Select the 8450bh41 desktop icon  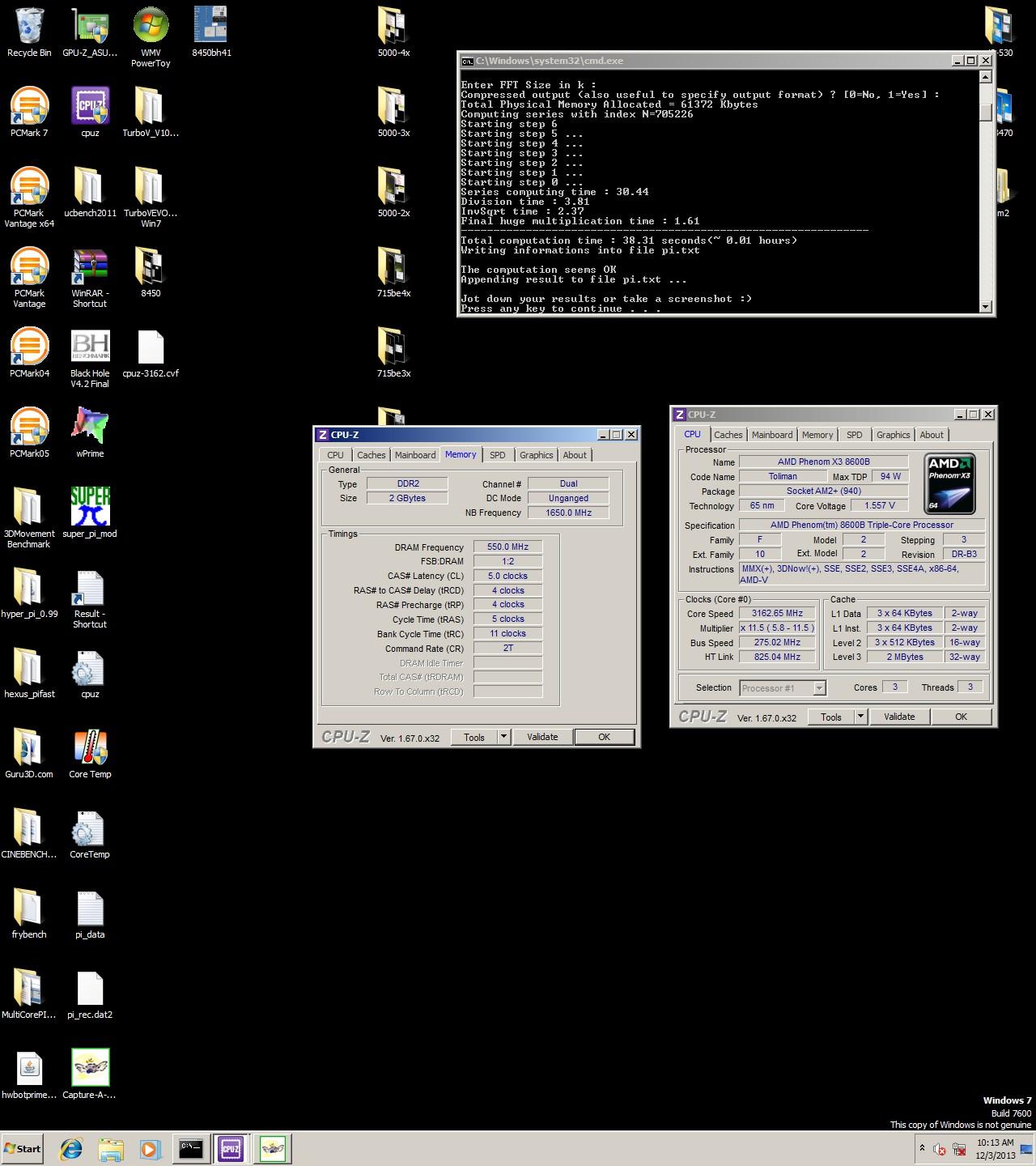[211, 32]
